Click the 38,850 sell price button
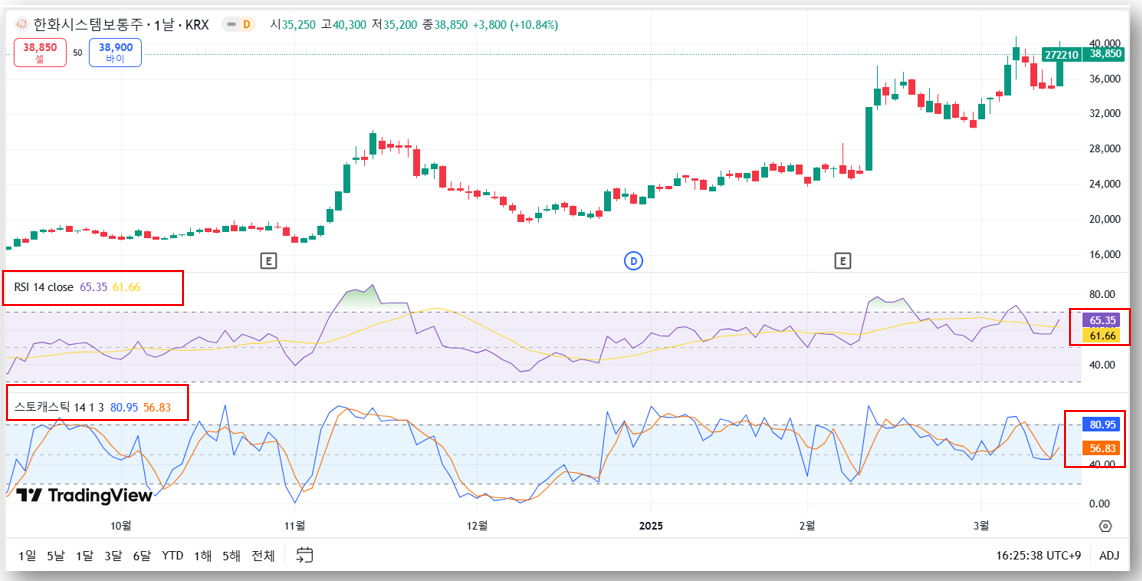This screenshot has width=1142, height=581. [x=40, y=52]
